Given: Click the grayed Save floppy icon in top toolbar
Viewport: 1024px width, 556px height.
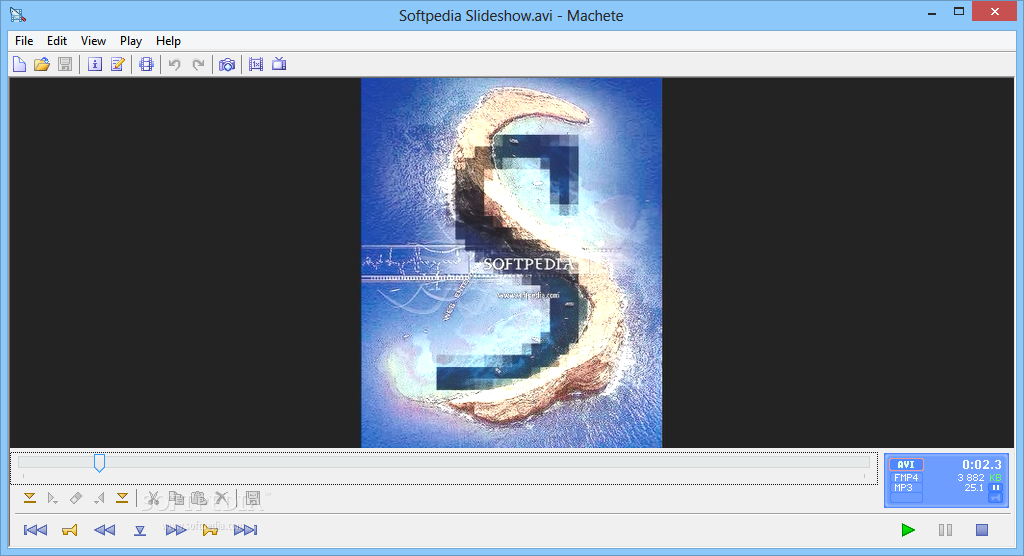Looking at the screenshot, I should [x=65, y=64].
